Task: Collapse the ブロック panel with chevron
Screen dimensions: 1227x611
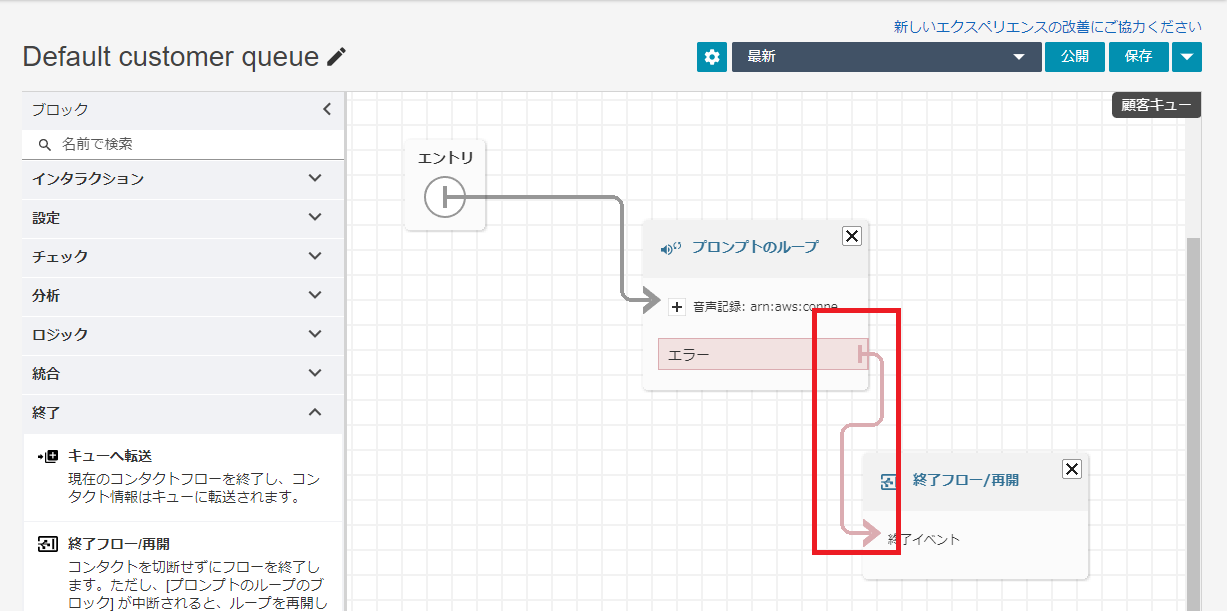Action: [x=327, y=110]
